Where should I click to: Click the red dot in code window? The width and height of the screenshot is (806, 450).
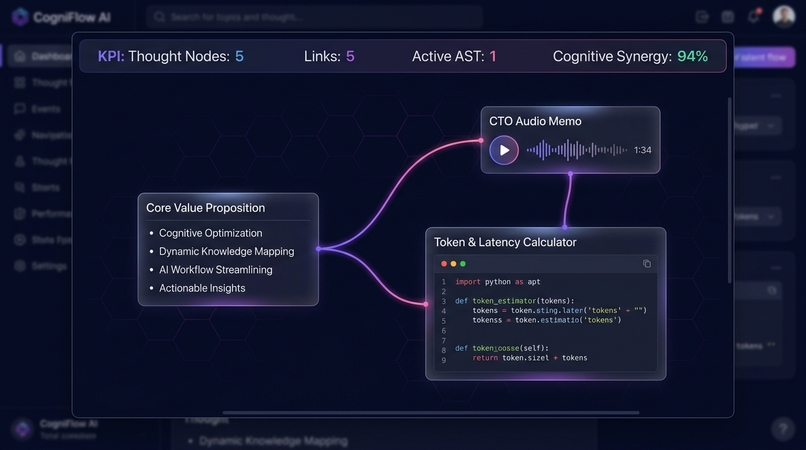(x=444, y=264)
